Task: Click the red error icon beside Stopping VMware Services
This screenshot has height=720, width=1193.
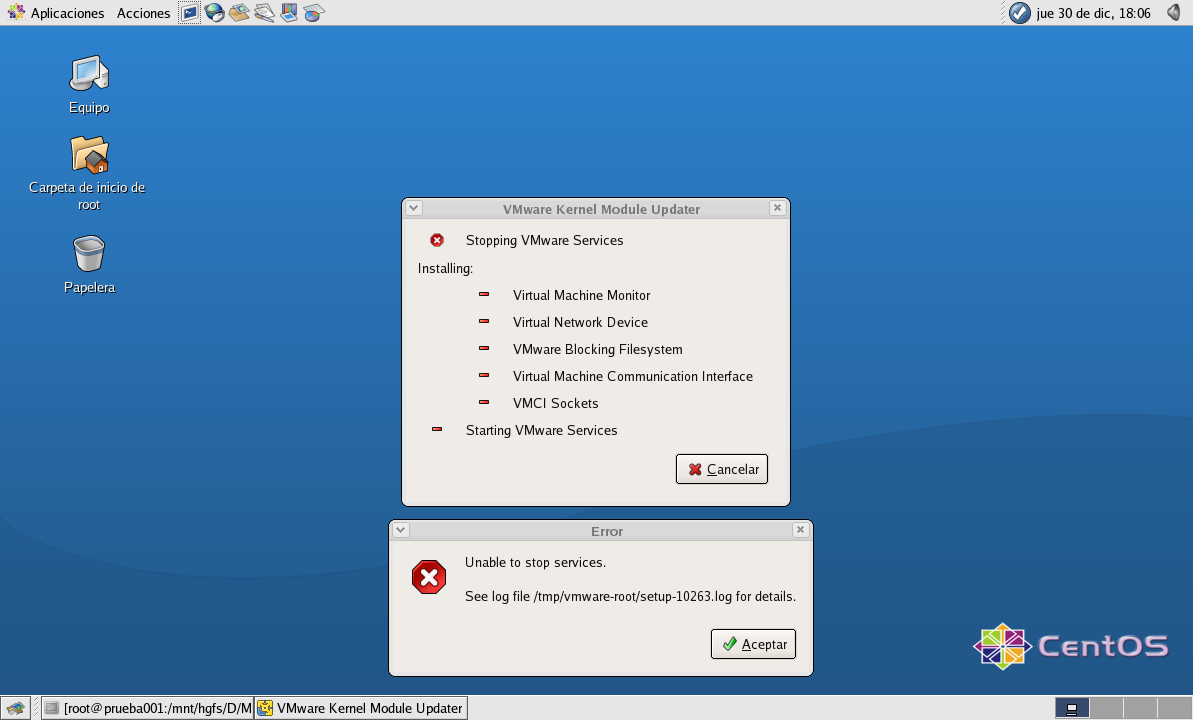Action: pos(437,240)
